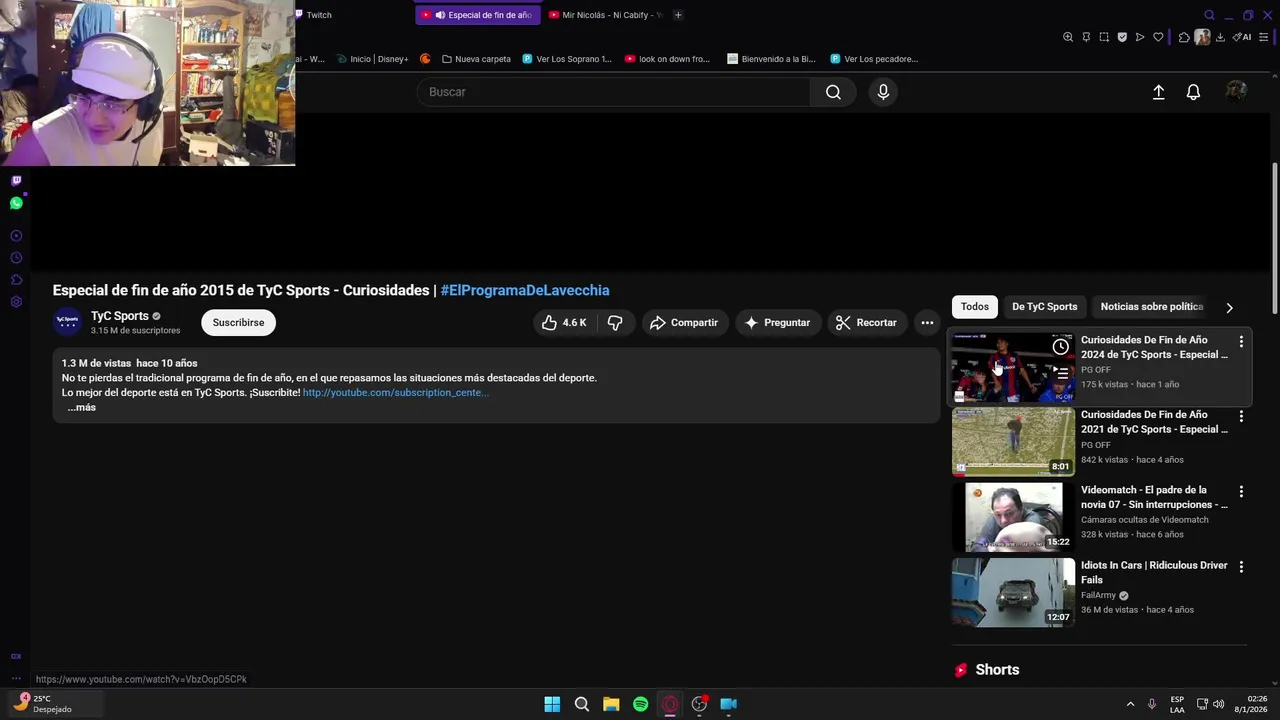The height and width of the screenshot is (720, 1280).
Task: Open Windows Start menu
Action: pyautogui.click(x=552, y=704)
